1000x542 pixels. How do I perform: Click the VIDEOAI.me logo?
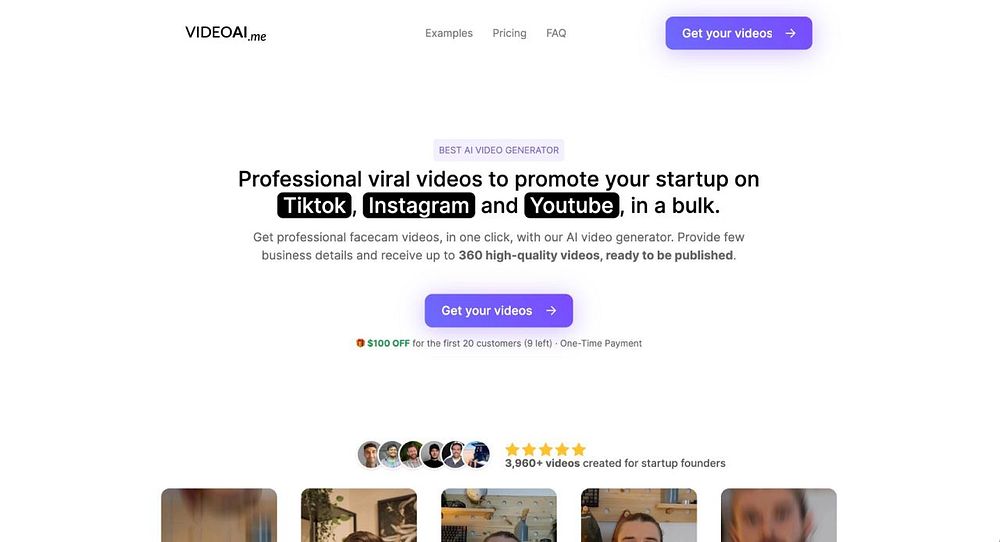[226, 33]
